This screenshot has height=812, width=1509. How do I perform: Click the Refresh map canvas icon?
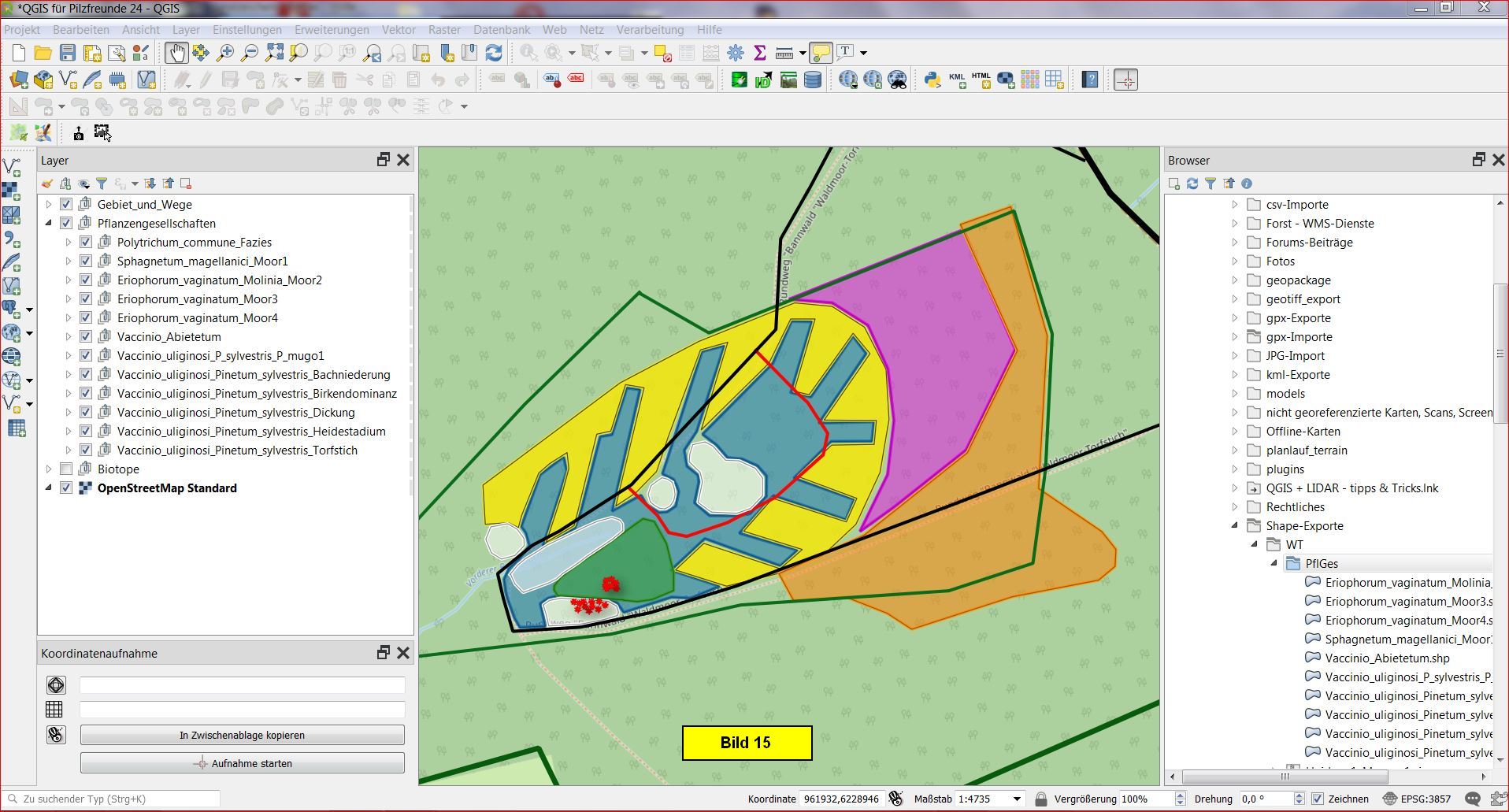(x=494, y=53)
